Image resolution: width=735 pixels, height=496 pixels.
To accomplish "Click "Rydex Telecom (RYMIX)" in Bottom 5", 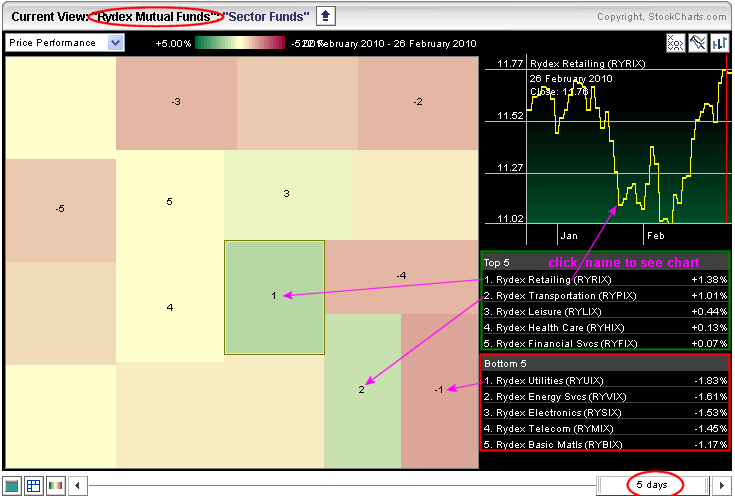I will tap(548, 428).
